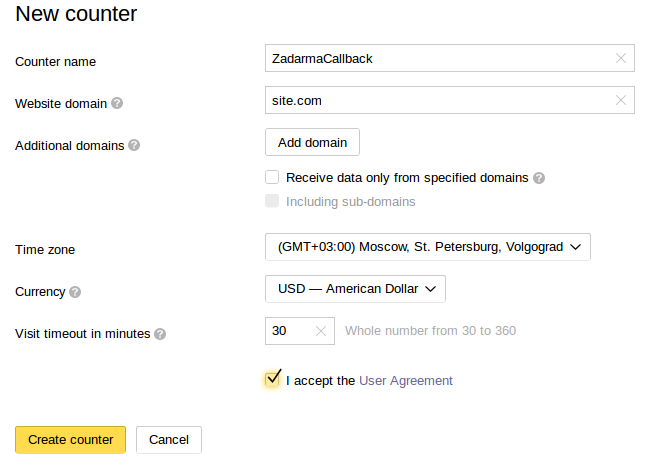
Task: Click the Create counter button
Action: [x=70, y=440]
